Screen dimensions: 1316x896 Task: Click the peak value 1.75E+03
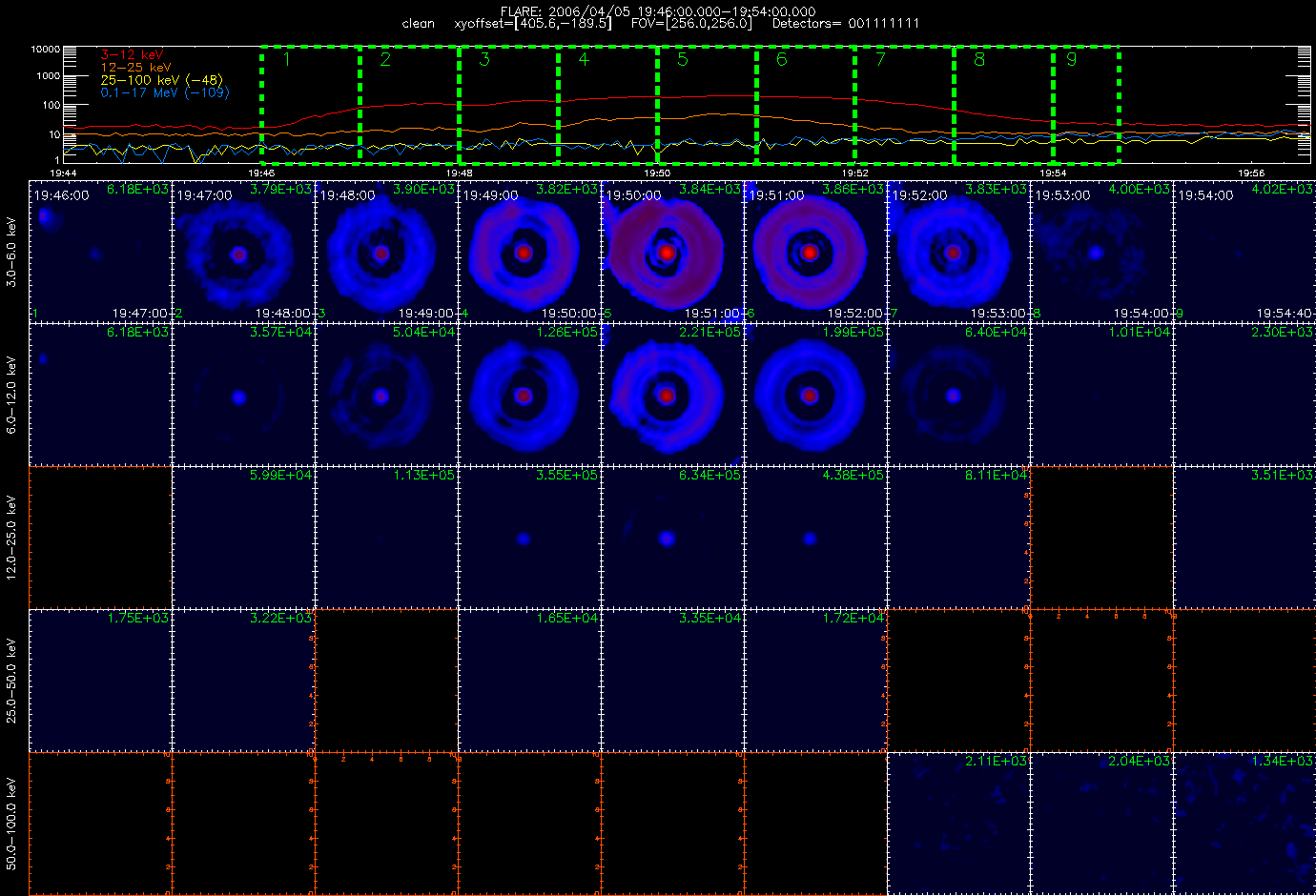[137, 619]
